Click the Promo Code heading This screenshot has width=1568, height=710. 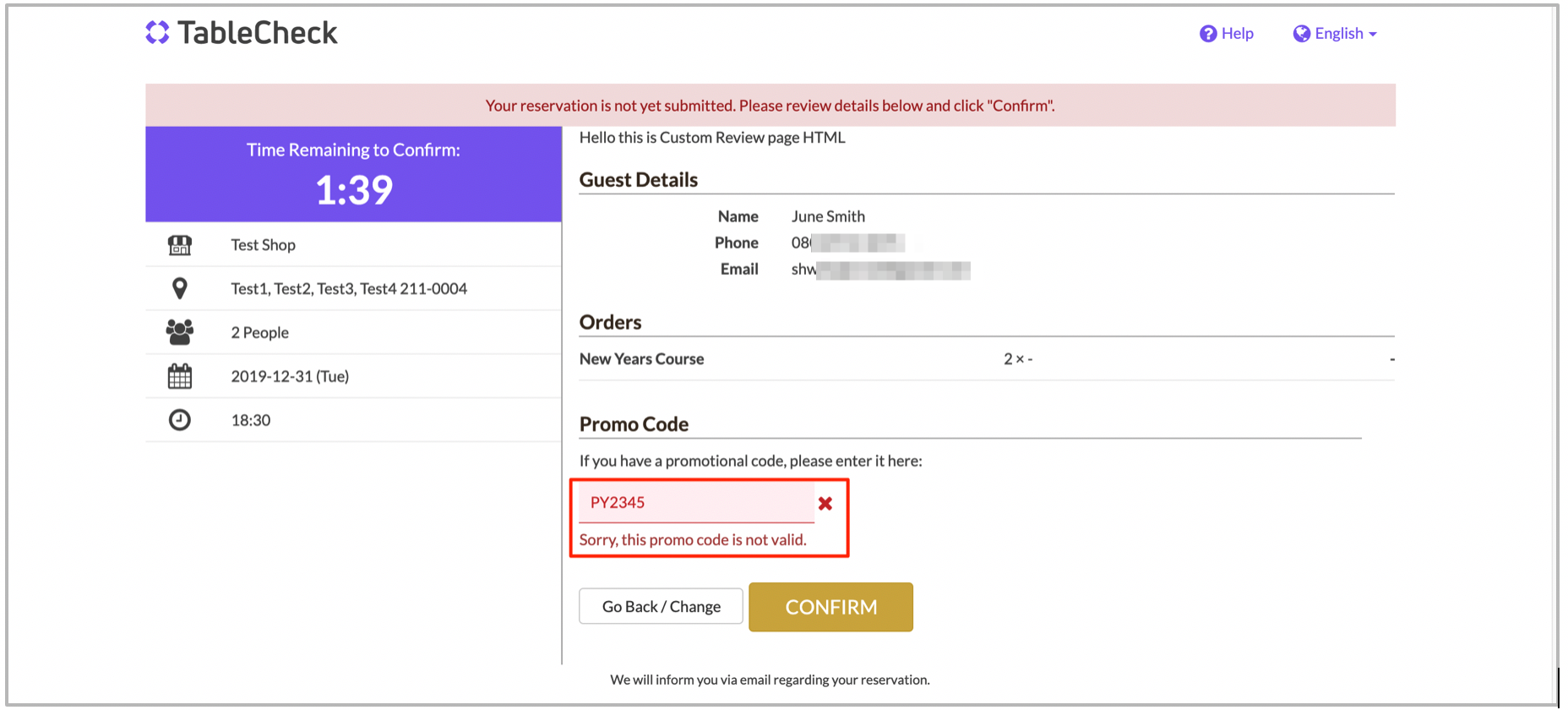point(634,424)
